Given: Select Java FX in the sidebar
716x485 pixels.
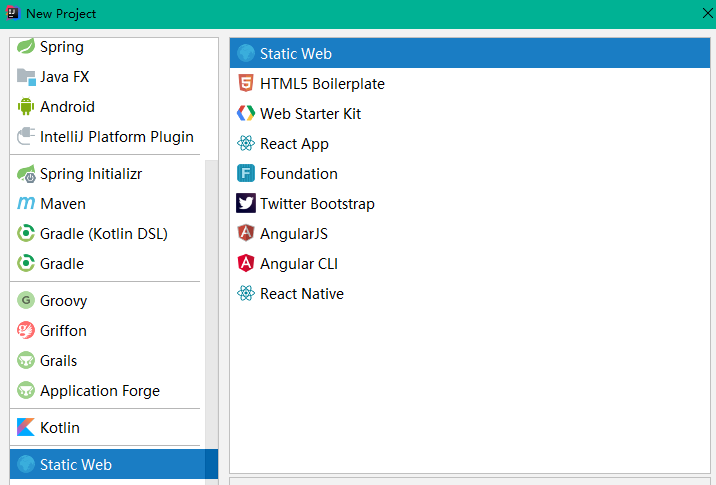Looking at the screenshot, I should point(64,77).
